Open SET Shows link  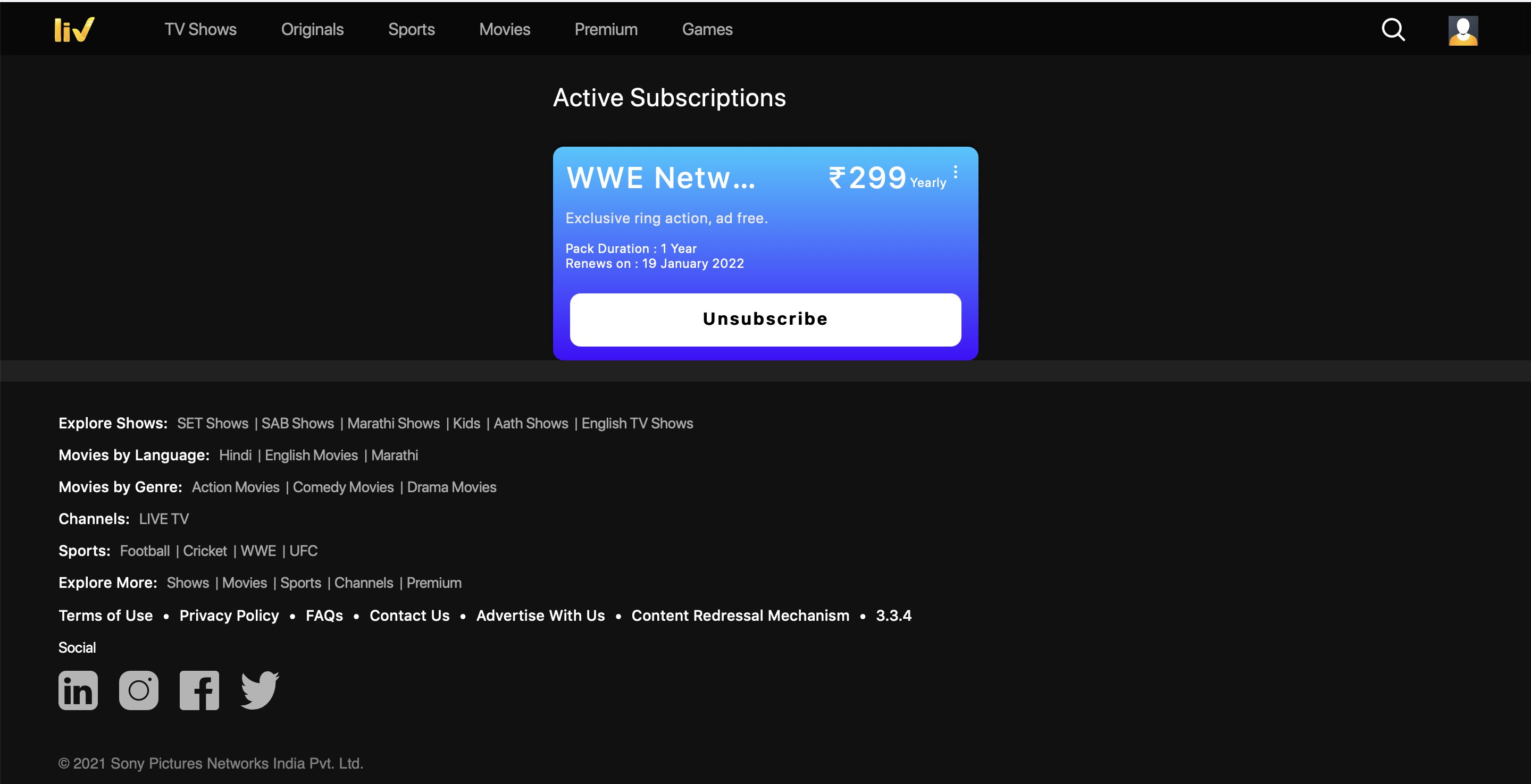(213, 424)
